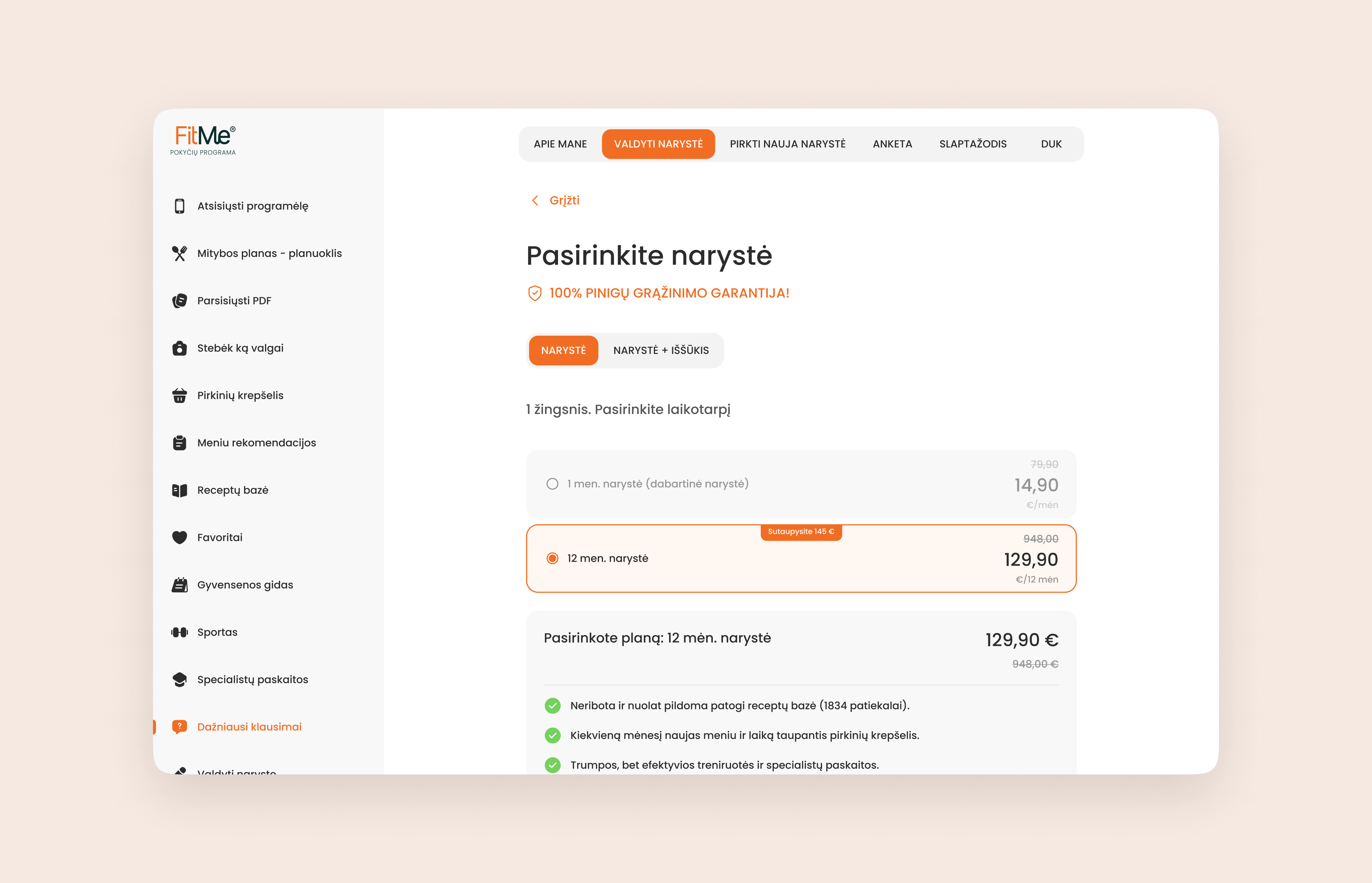Click the FitMe logo
Screen dimensions: 1372x883
pyautogui.click(x=203, y=140)
